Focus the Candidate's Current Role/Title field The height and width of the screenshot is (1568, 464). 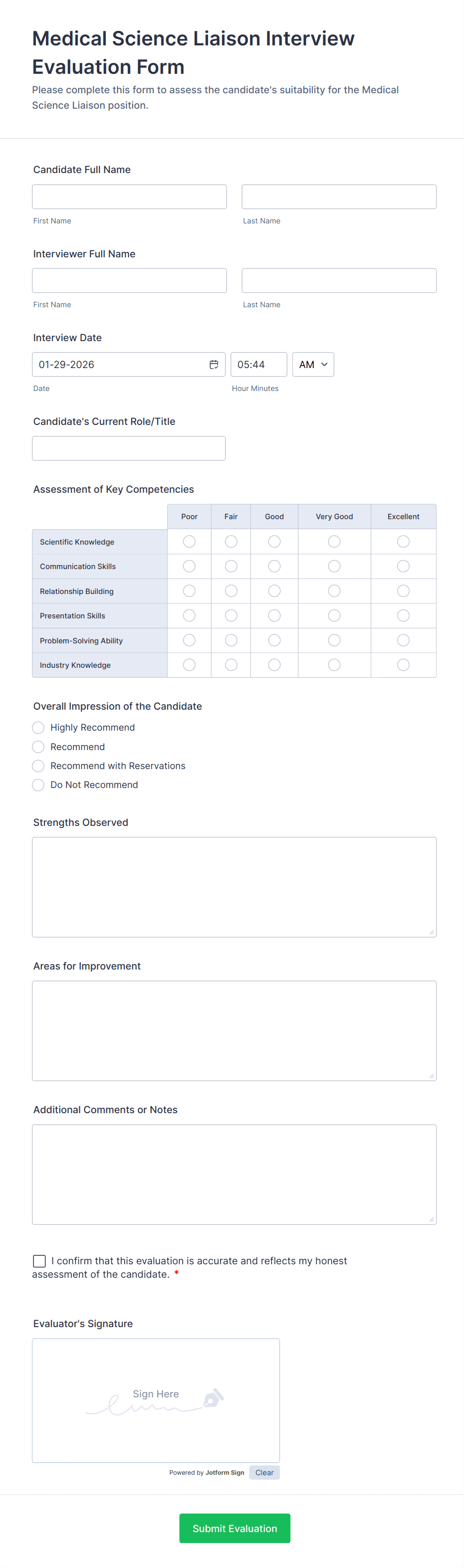pyautogui.click(x=129, y=448)
